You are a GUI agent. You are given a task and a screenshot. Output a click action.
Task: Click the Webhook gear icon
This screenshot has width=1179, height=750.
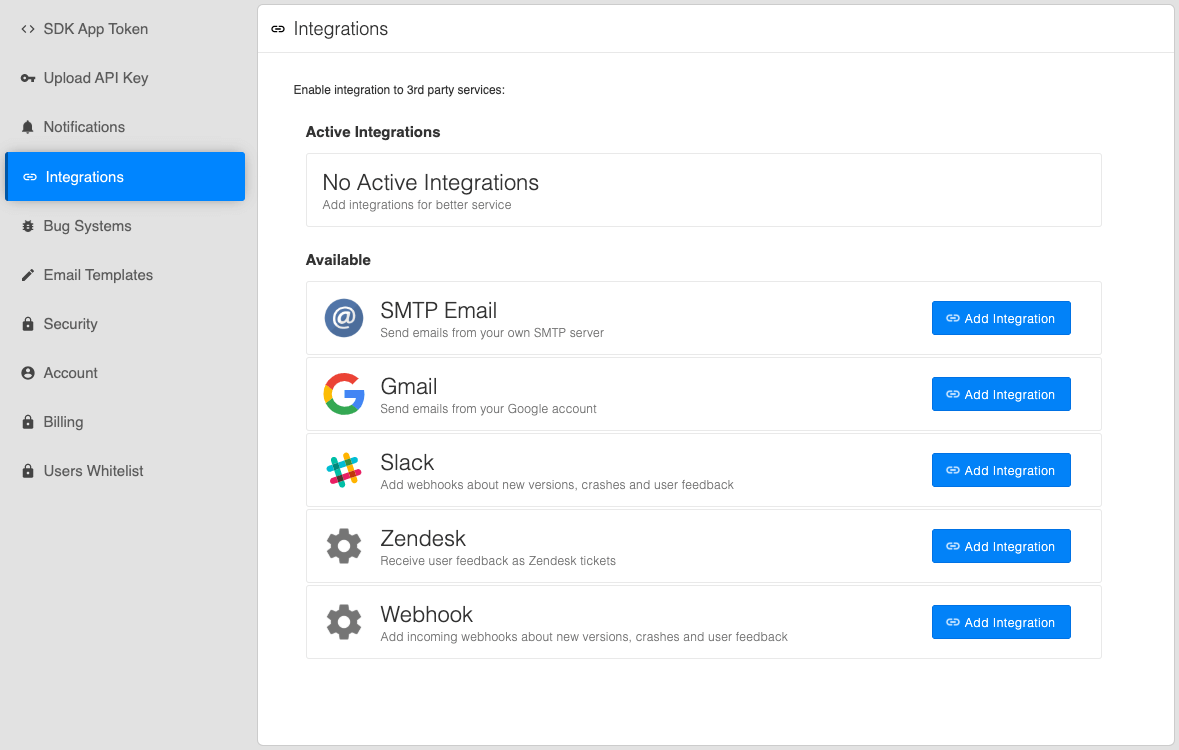coord(344,622)
